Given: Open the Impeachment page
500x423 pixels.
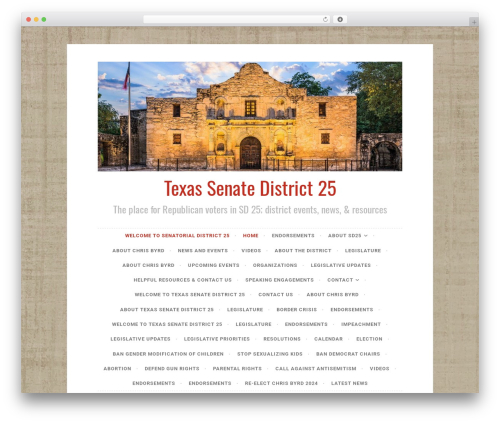Looking at the screenshot, I should coord(361,324).
